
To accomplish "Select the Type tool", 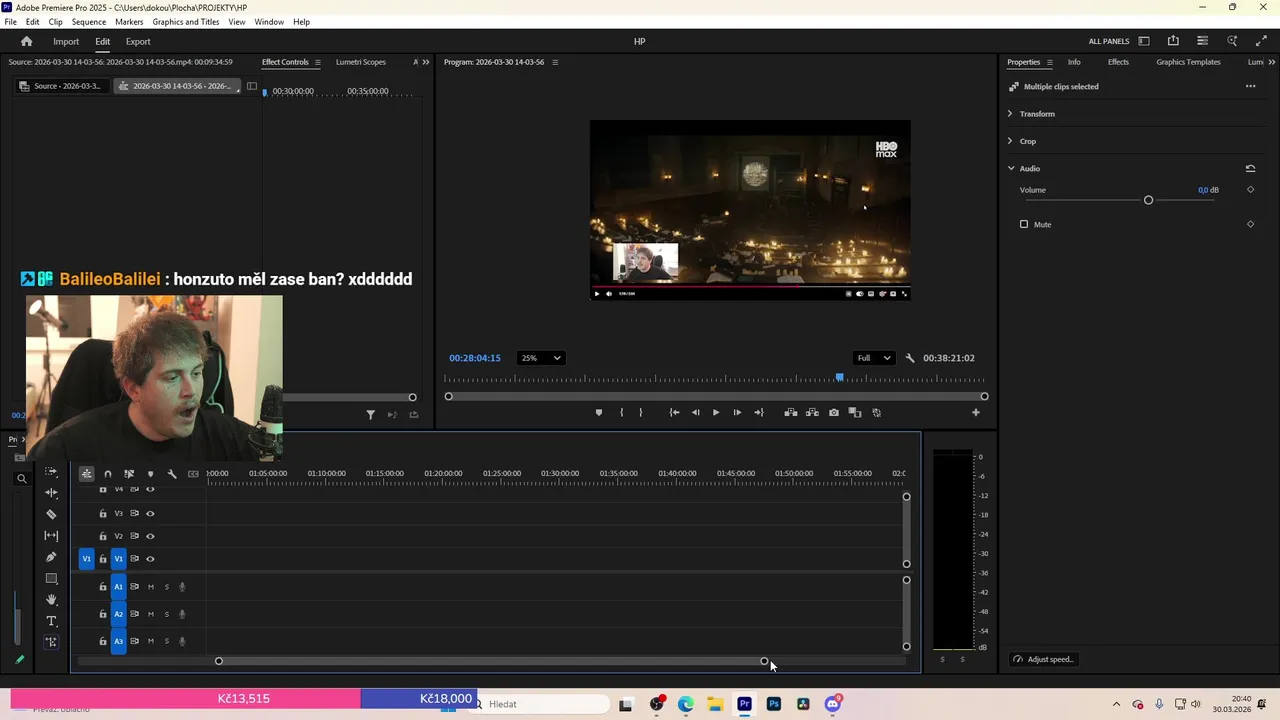I will (x=51, y=622).
